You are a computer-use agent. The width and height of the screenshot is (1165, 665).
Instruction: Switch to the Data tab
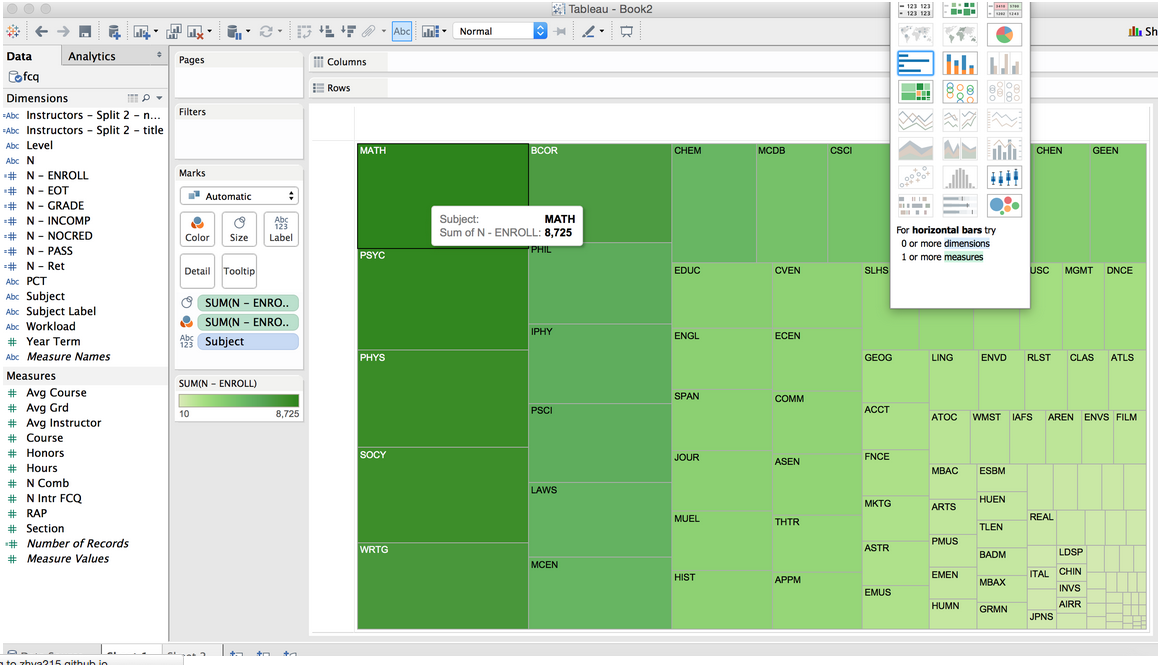[x=19, y=57]
